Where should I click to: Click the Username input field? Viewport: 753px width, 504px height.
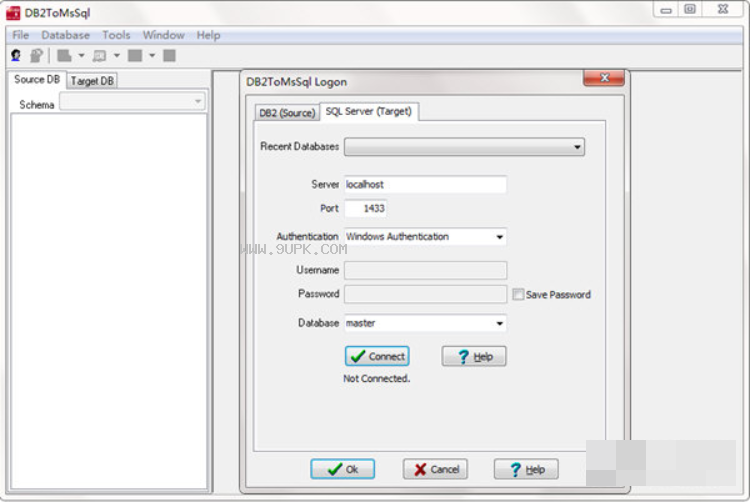click(425, 270)
